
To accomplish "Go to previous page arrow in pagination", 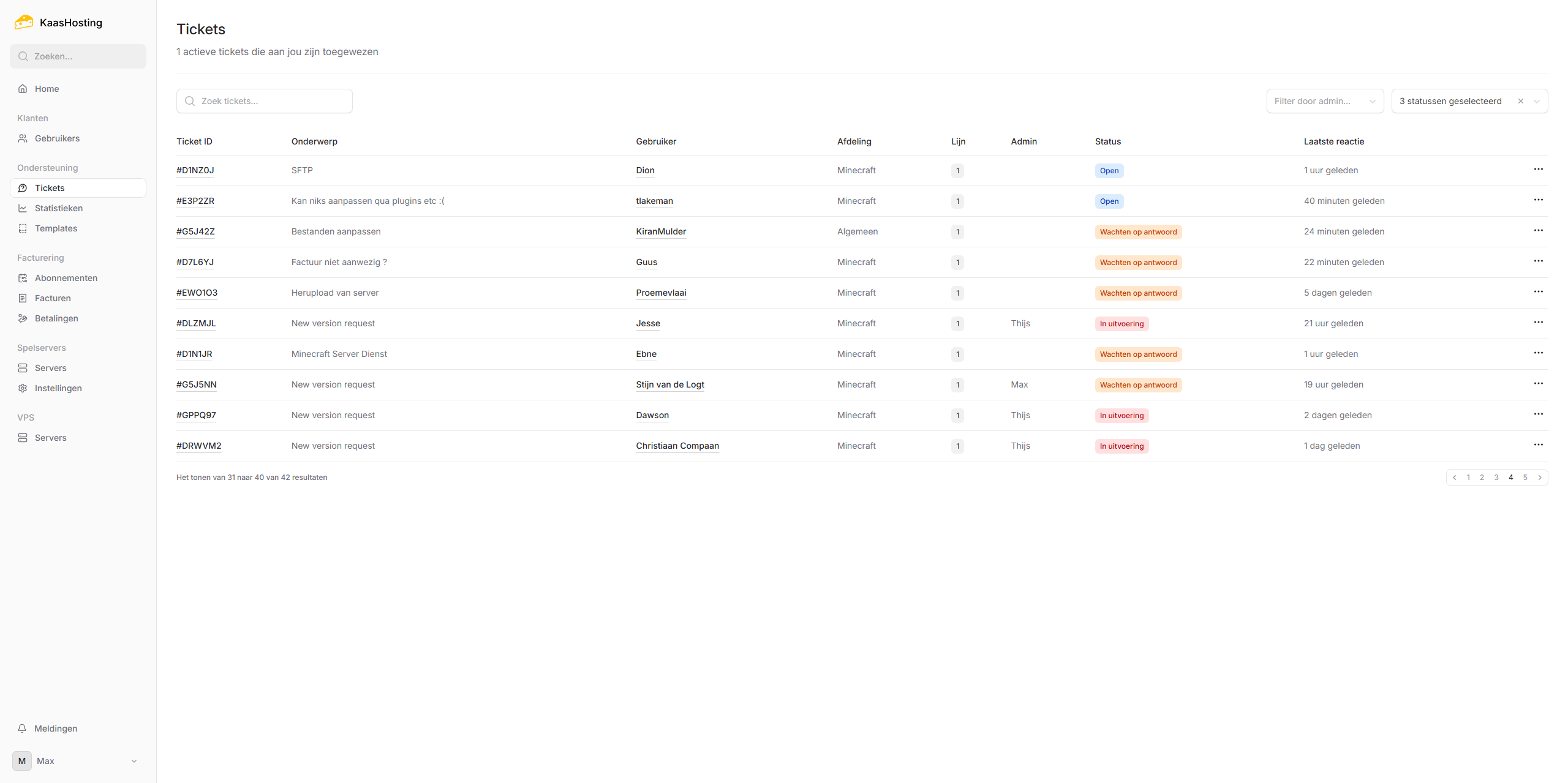I will (1454, 478).
